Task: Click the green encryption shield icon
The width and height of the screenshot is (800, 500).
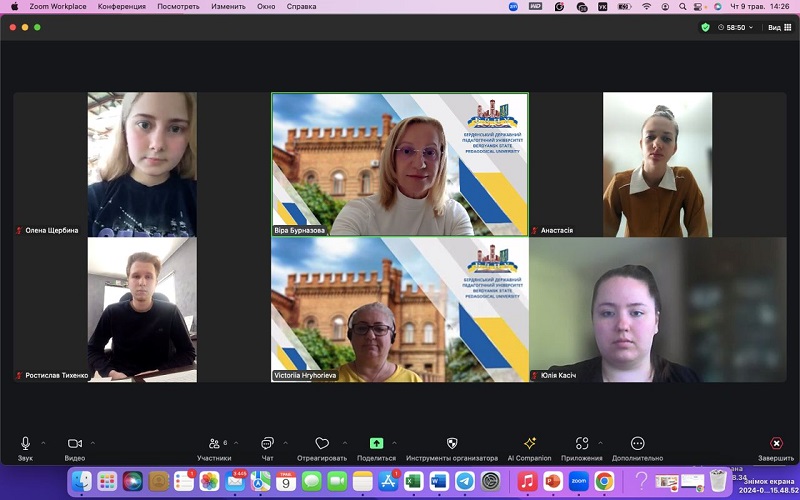Action: (706, 28)
